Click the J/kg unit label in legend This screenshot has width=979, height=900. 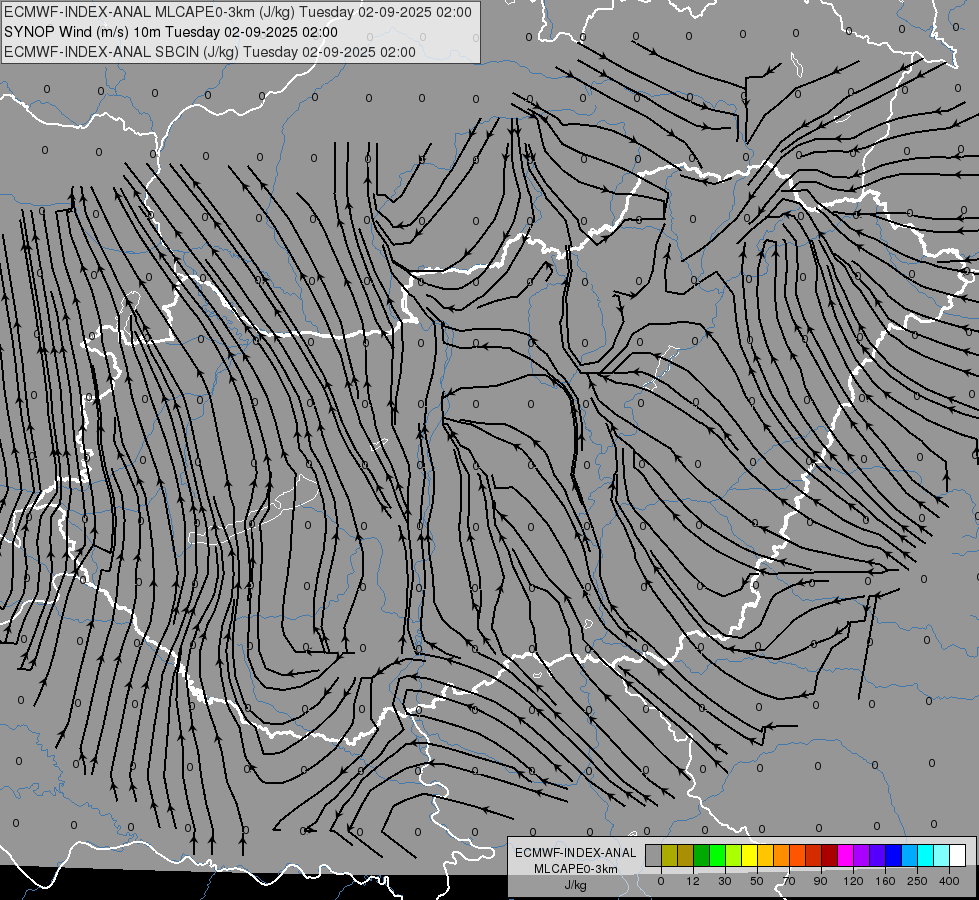pos(576,885)
